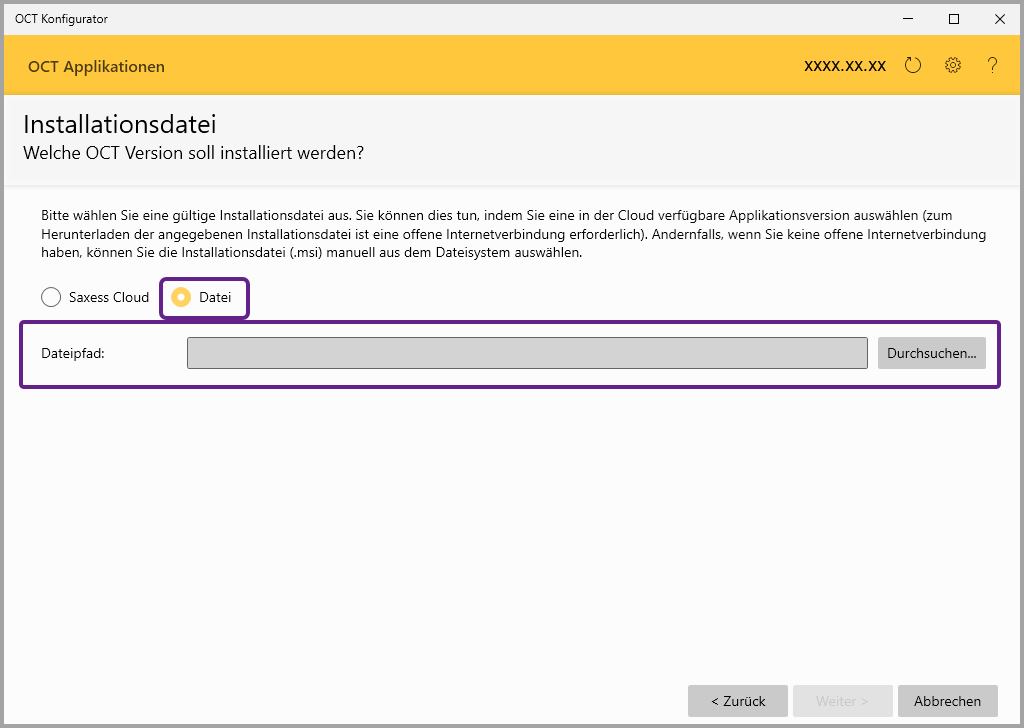Minimize the OCT Konfigurator window
1024x728 pixels.
(x=908, y=18)
